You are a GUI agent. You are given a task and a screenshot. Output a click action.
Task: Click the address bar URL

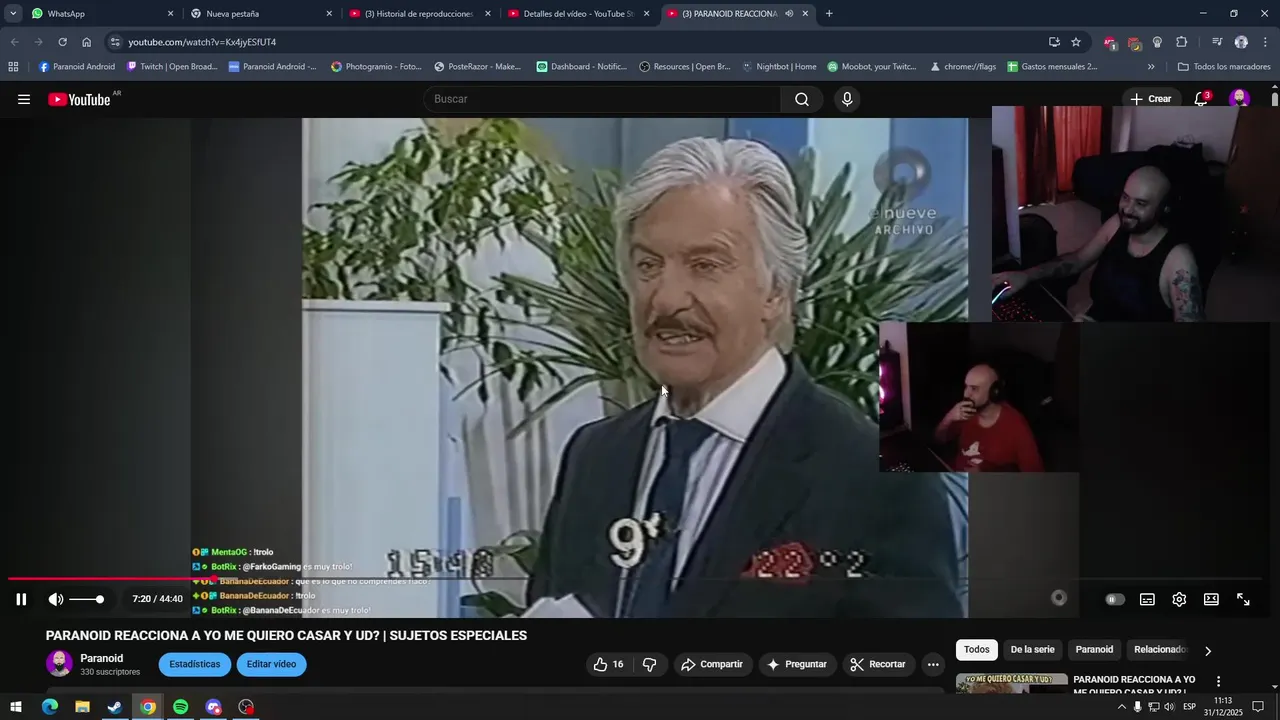pos(202,42)
